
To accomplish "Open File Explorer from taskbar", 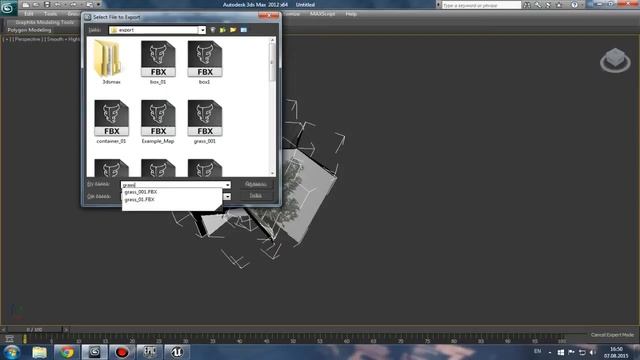I will (x=40, y=352).
